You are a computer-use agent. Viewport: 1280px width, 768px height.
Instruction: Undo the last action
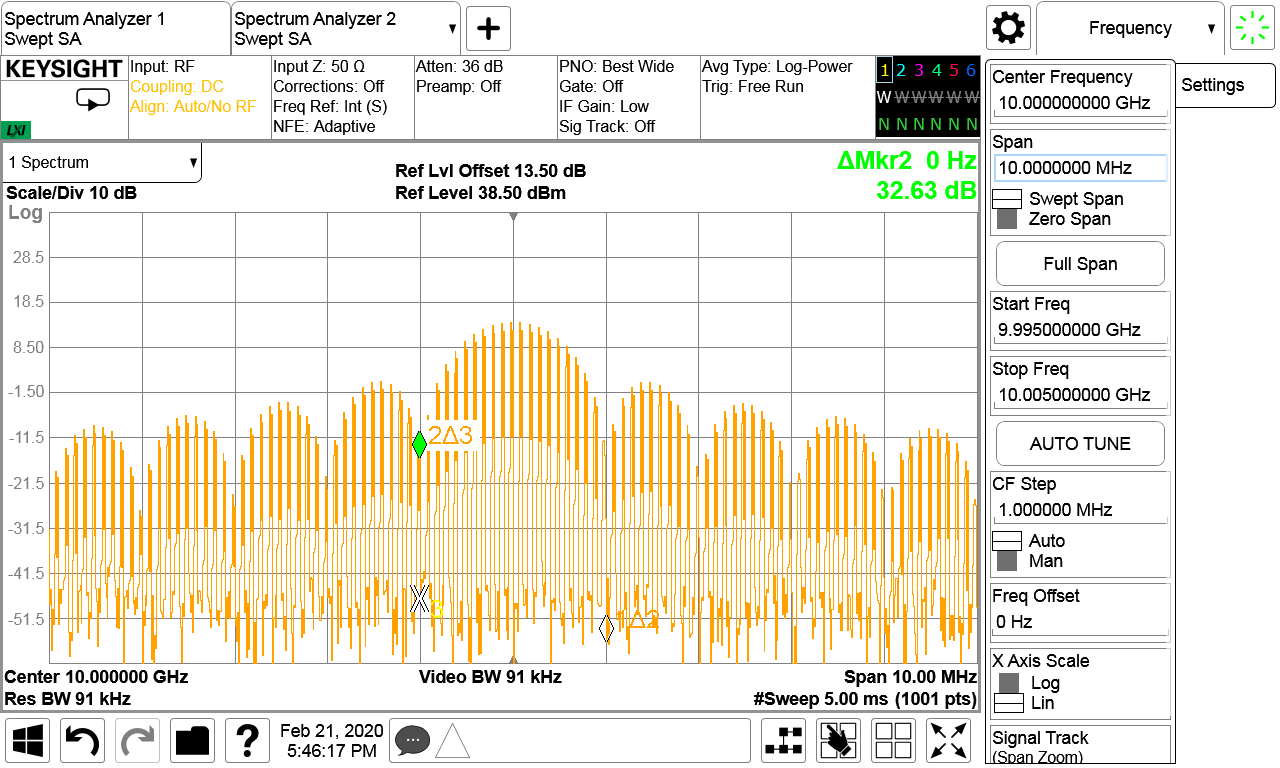pyautogui.click(x=83, y=741)
